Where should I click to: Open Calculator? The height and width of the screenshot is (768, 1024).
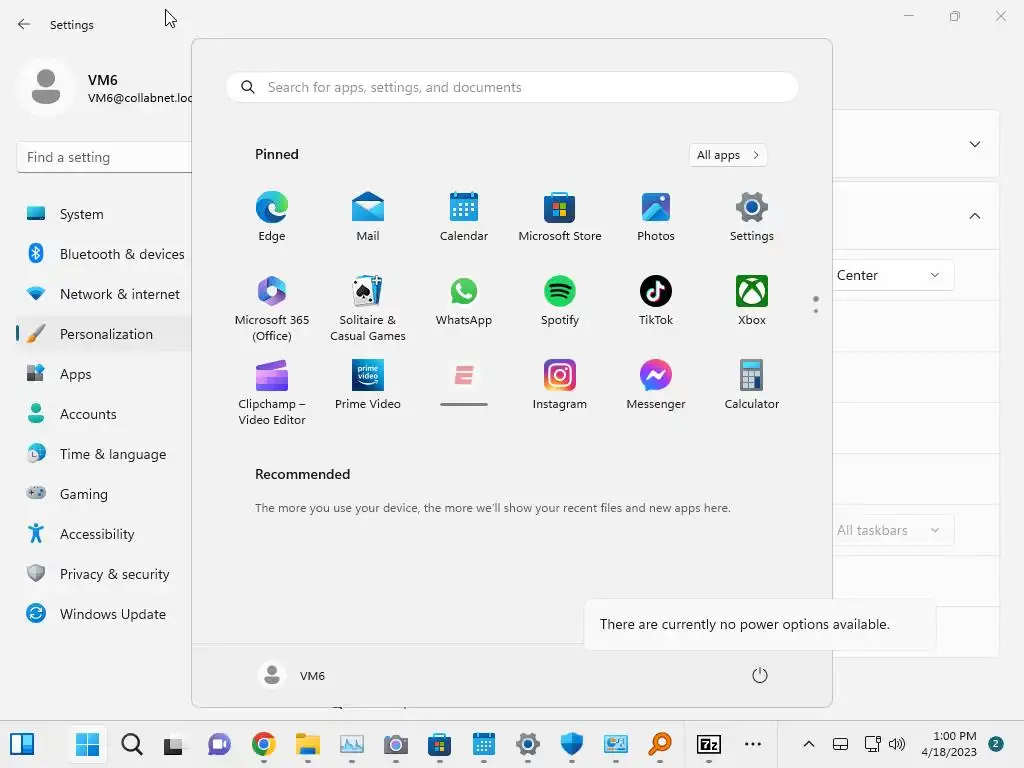[752, 385]
